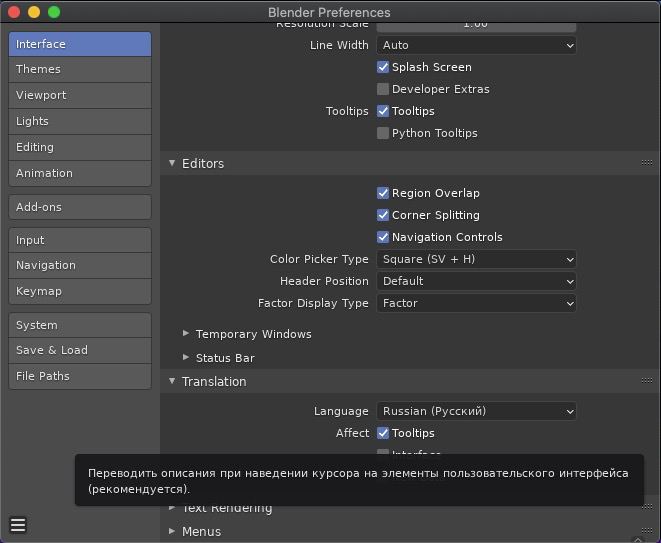Open the Lights preferences tab
This screenshot has width=661, height=543.
(x=80, y=121)
